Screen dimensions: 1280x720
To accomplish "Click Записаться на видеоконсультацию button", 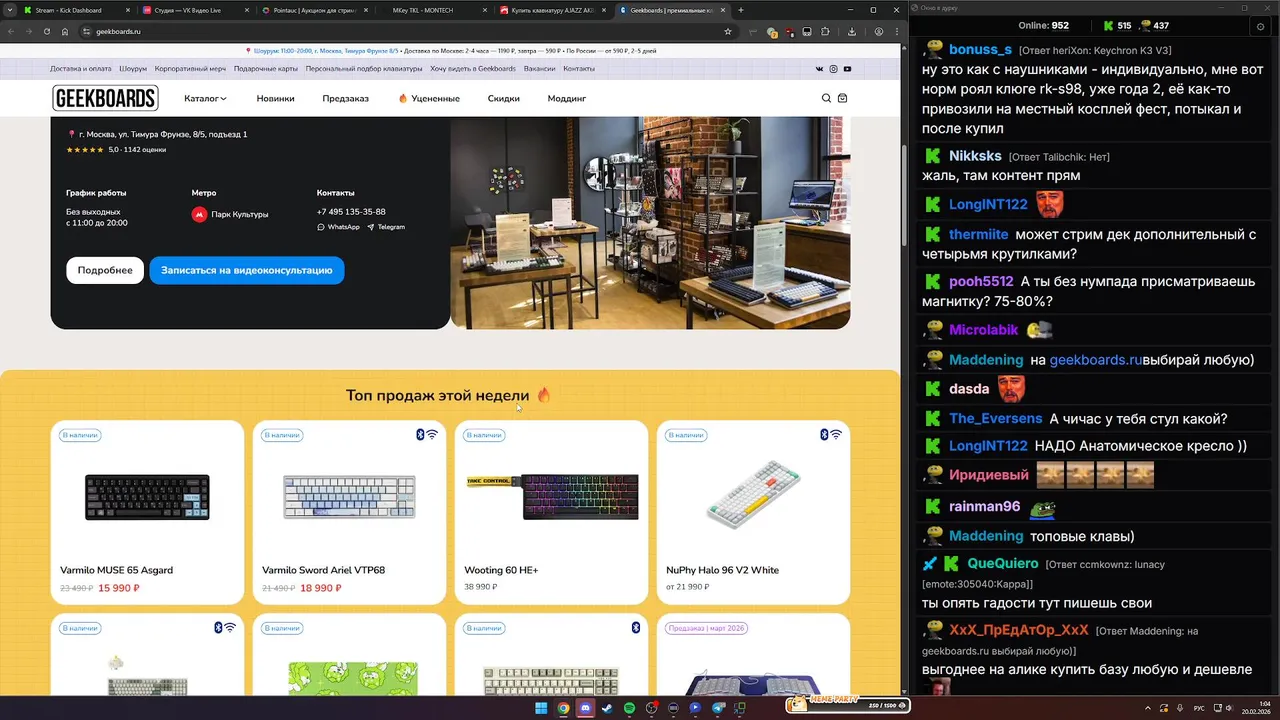I will 247,270.
